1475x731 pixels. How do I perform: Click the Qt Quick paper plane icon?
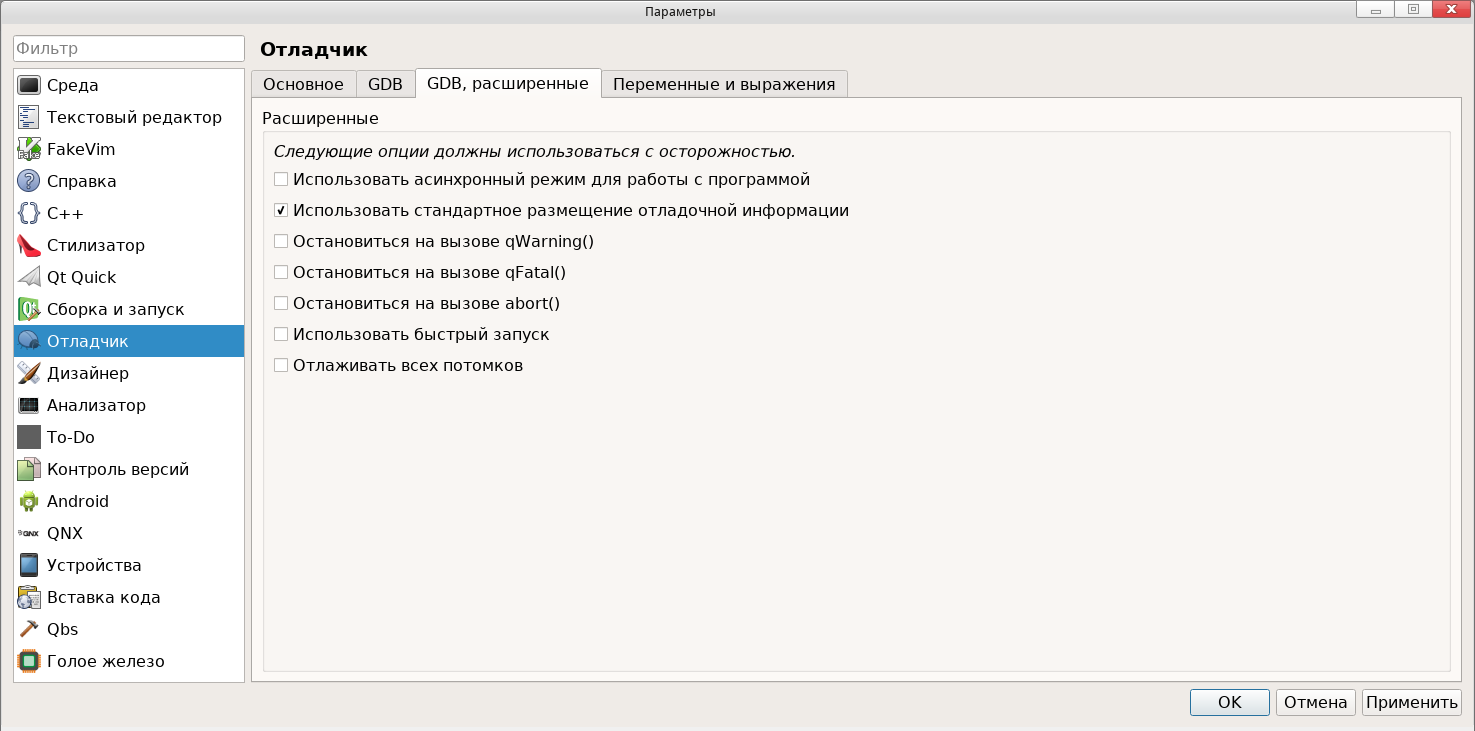click(x=29, y=278)
